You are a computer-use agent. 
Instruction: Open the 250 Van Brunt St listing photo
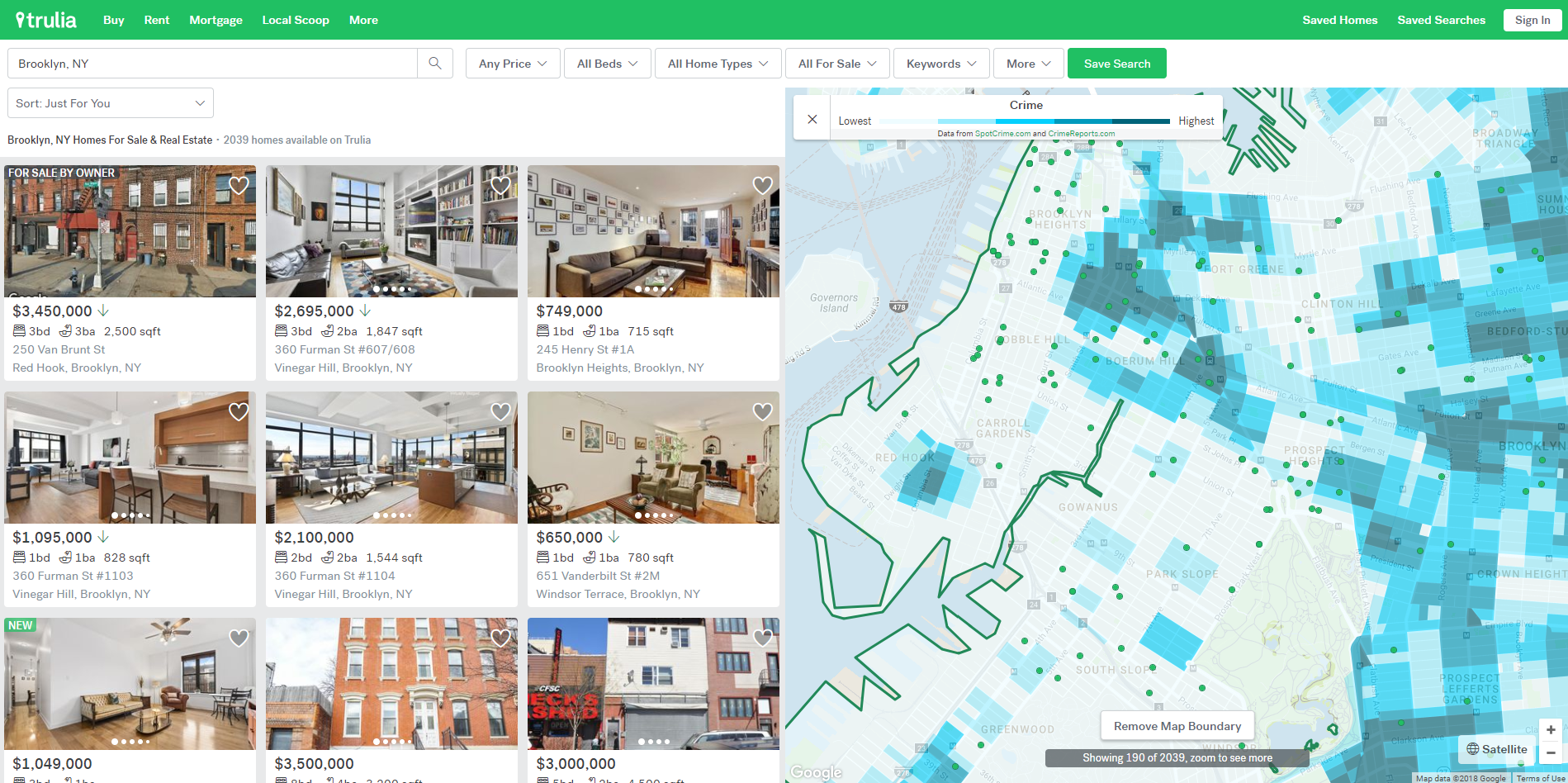[x=130, y=231]
